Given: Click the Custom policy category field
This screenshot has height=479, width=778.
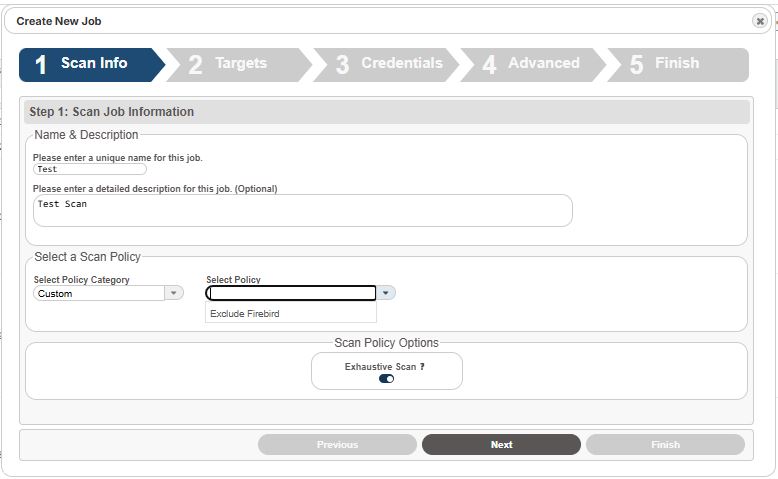Looking at the screenshot, I should [x=99, y=293].
